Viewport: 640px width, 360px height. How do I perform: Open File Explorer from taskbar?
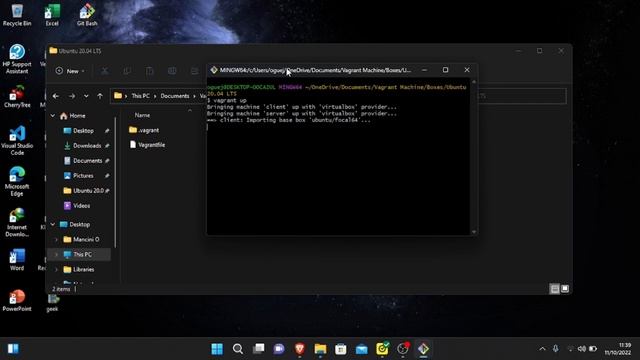[x=320, y=349]
